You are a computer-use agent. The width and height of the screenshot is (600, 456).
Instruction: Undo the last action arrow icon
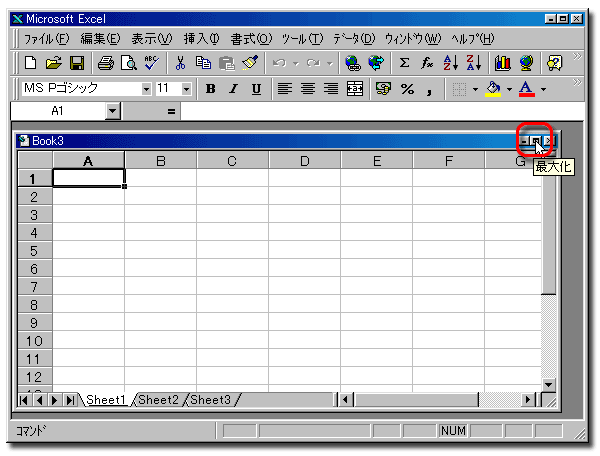tap(279, 63)
